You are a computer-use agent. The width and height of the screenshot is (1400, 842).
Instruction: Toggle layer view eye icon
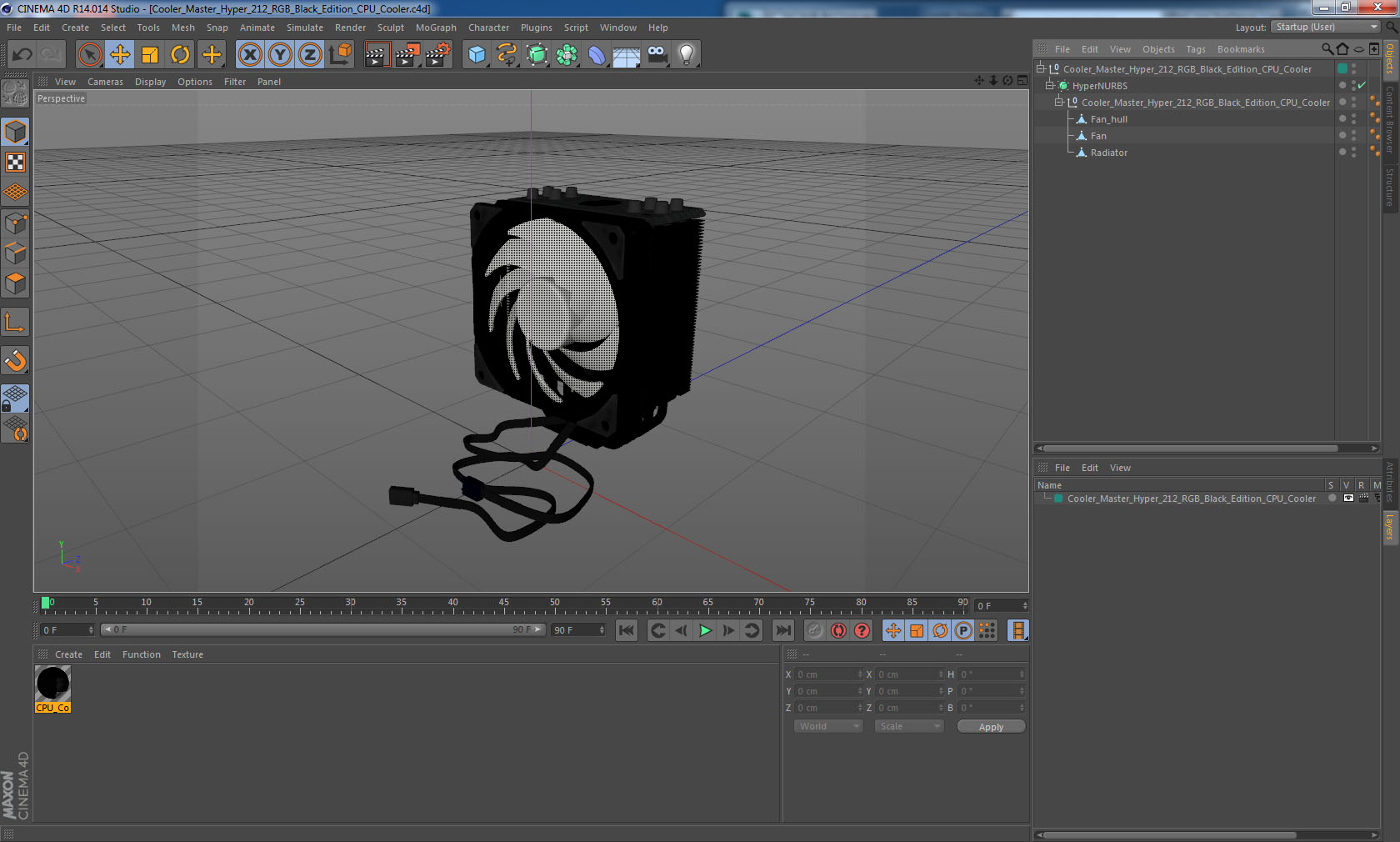[x=1348, y=499]
